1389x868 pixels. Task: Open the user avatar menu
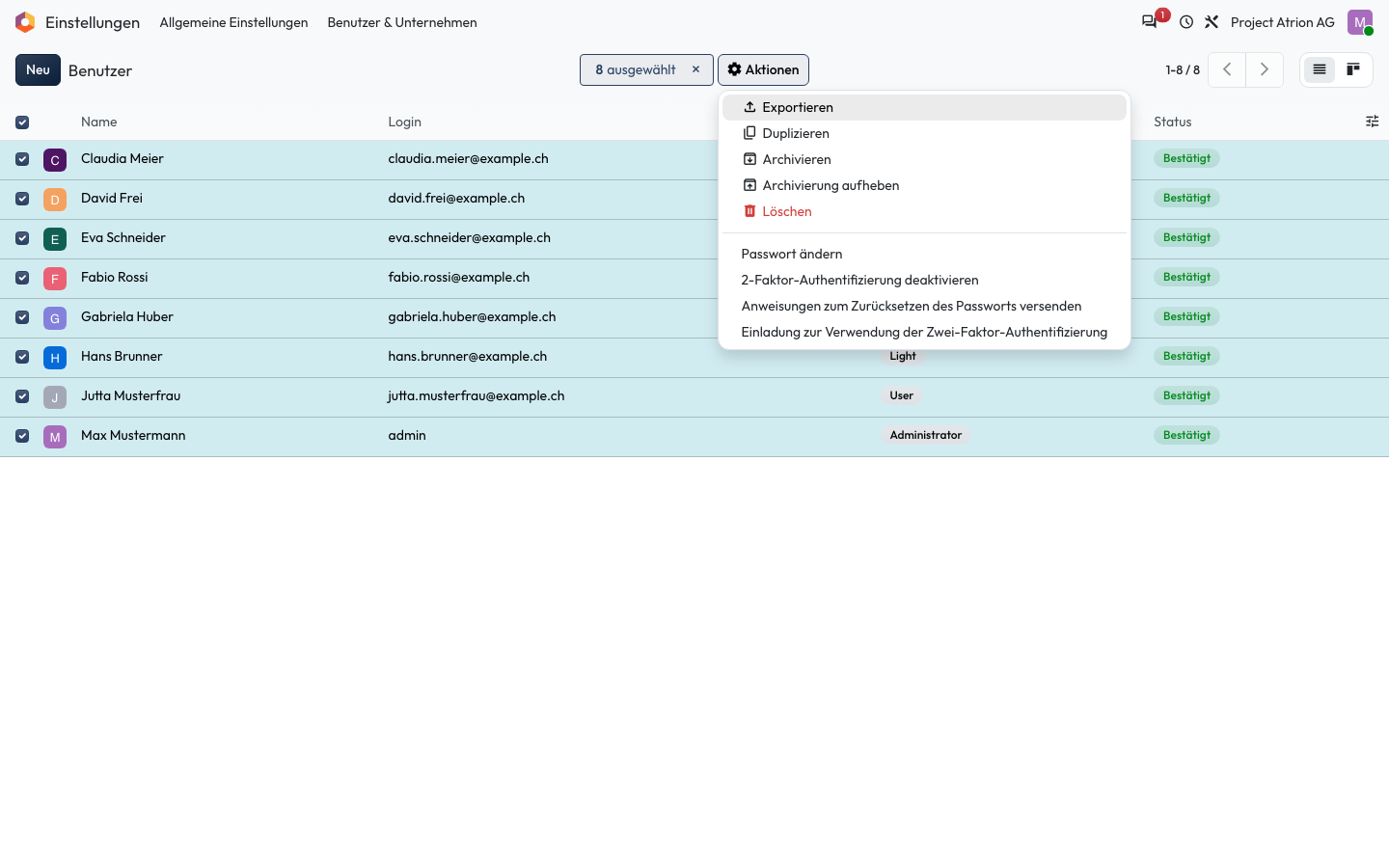1360,22
